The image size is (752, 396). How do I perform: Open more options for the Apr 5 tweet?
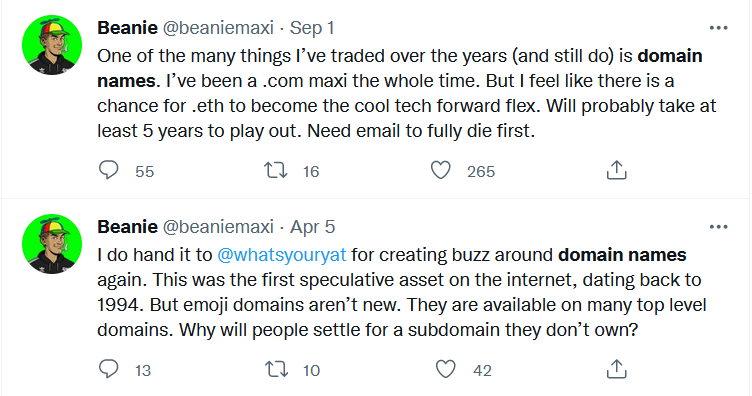[718, 227]
